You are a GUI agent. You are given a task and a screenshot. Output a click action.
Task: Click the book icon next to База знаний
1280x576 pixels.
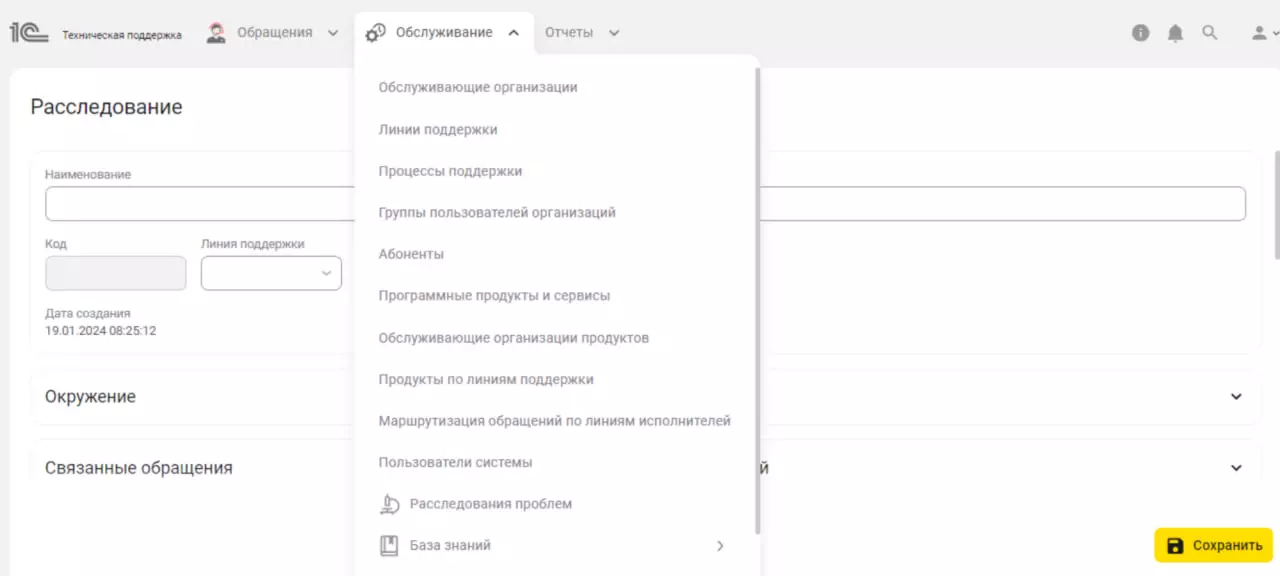point(389,545)
